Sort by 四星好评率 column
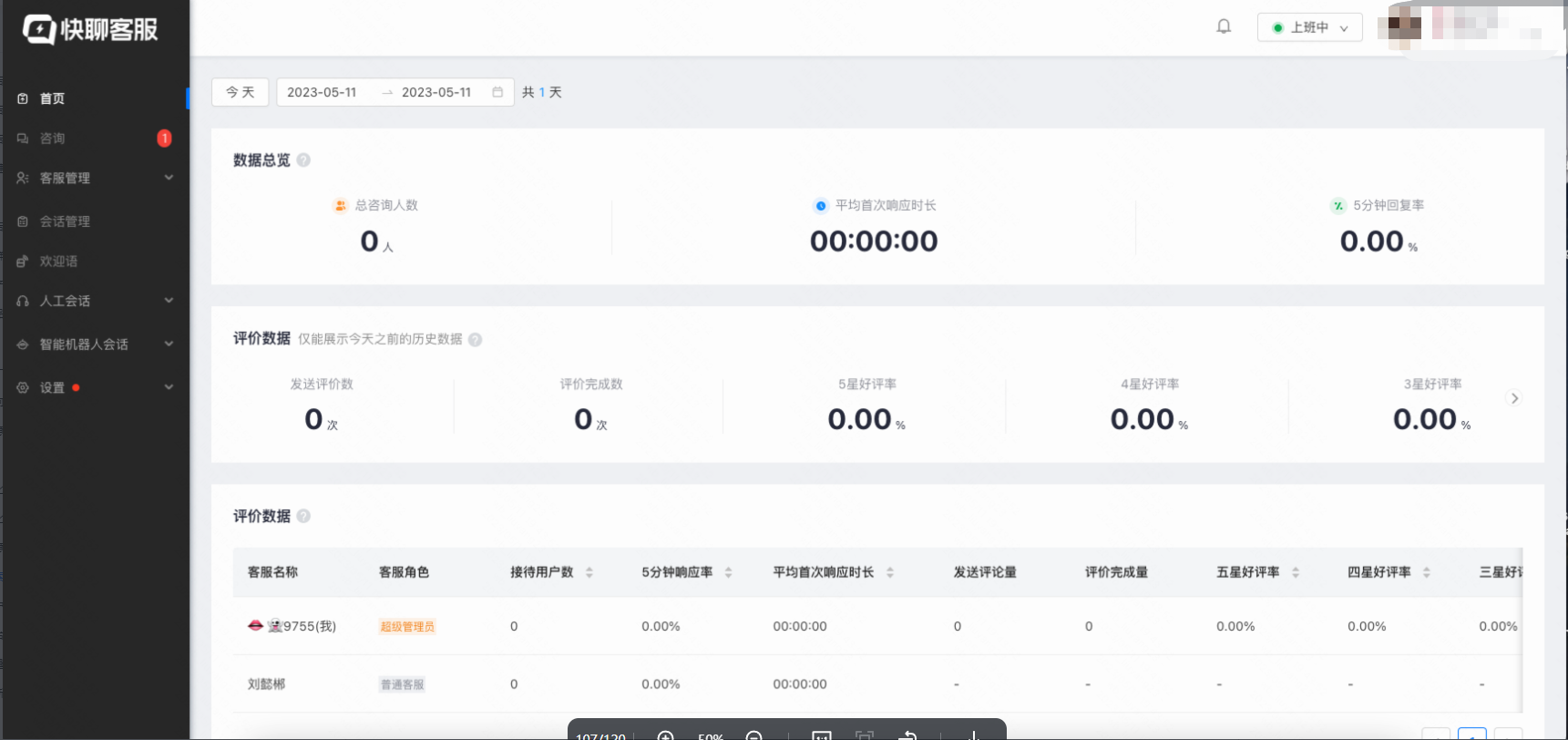Image resolution: width=1568 pixels, height=740 pixels. tap(1427, 572)
